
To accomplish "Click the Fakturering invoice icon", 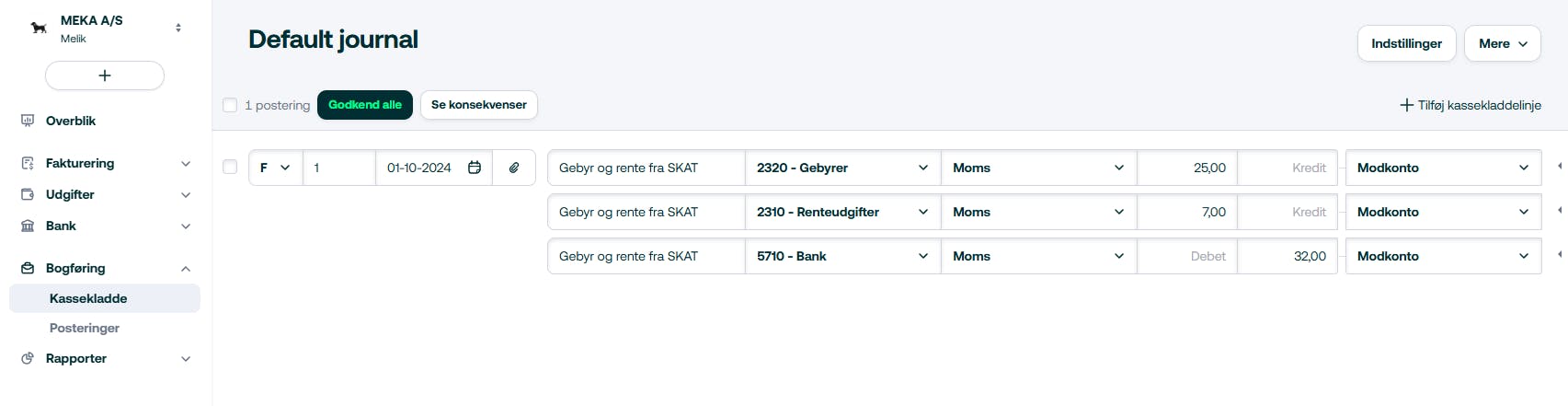I will (28, 163).
